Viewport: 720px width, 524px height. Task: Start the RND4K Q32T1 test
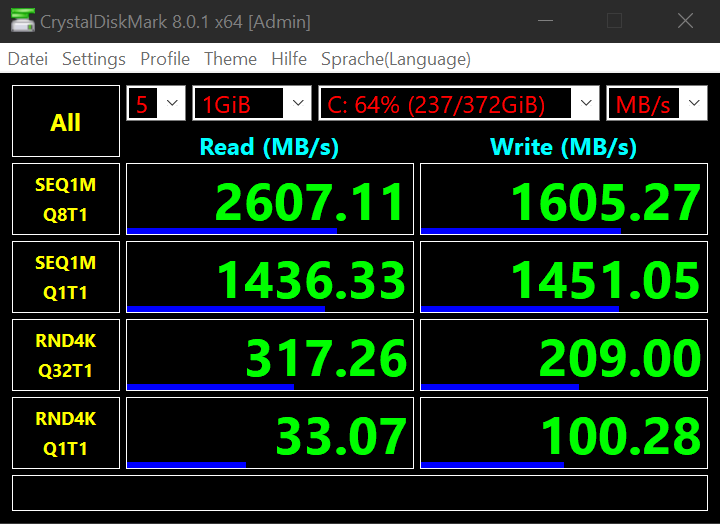66,355
